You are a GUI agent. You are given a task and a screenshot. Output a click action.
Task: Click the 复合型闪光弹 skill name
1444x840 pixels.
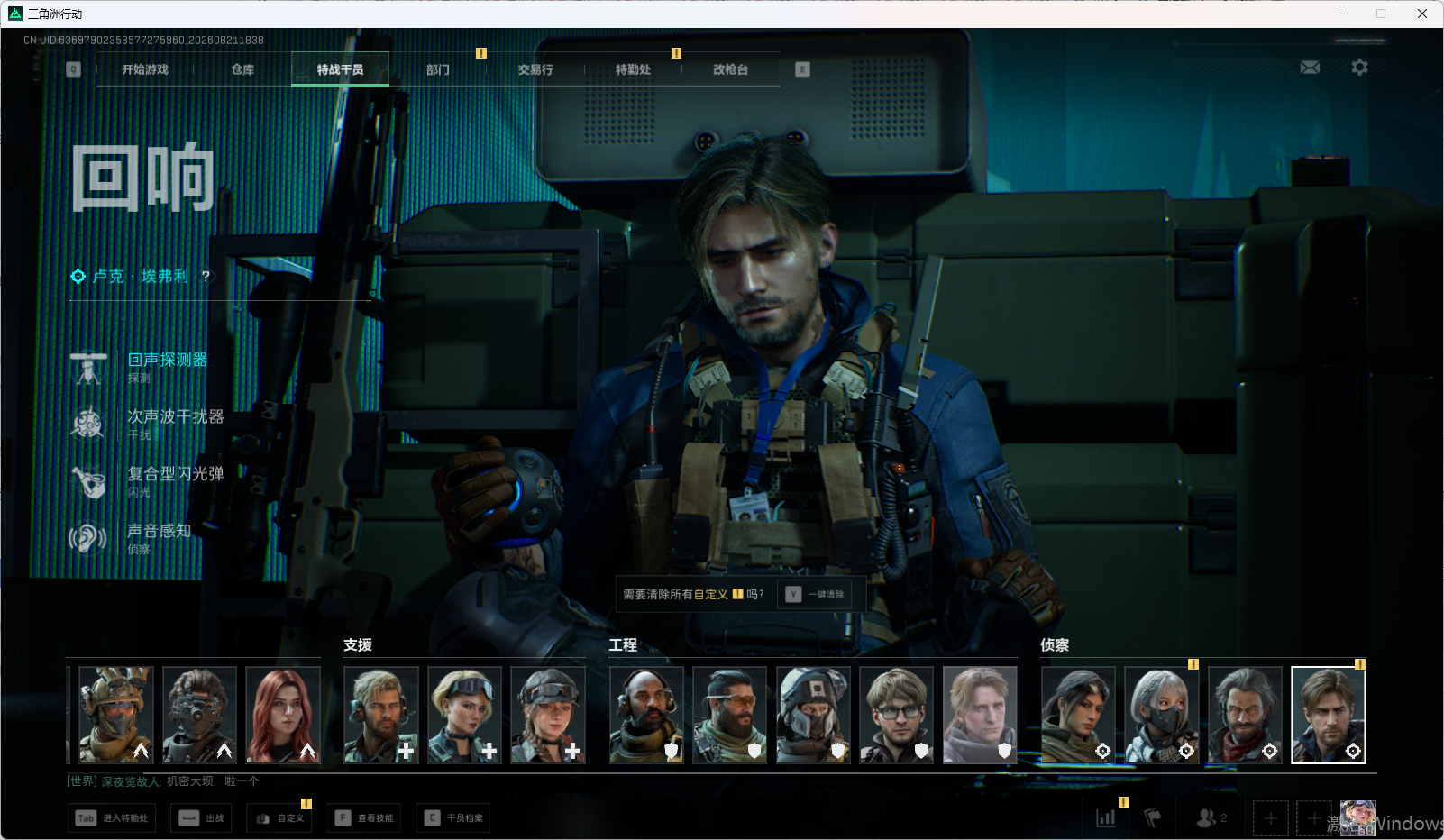[176, 473]
